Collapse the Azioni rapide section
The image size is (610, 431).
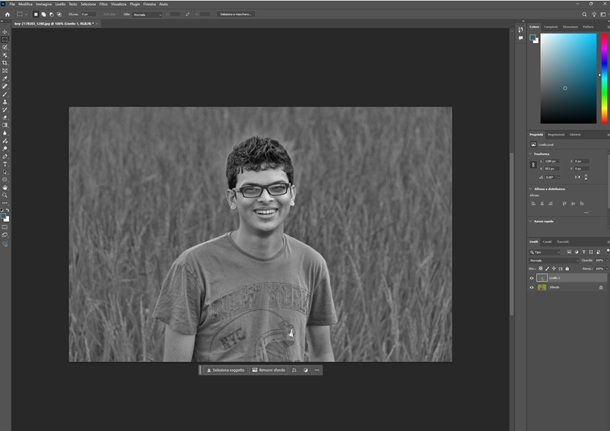coord(531,221)
